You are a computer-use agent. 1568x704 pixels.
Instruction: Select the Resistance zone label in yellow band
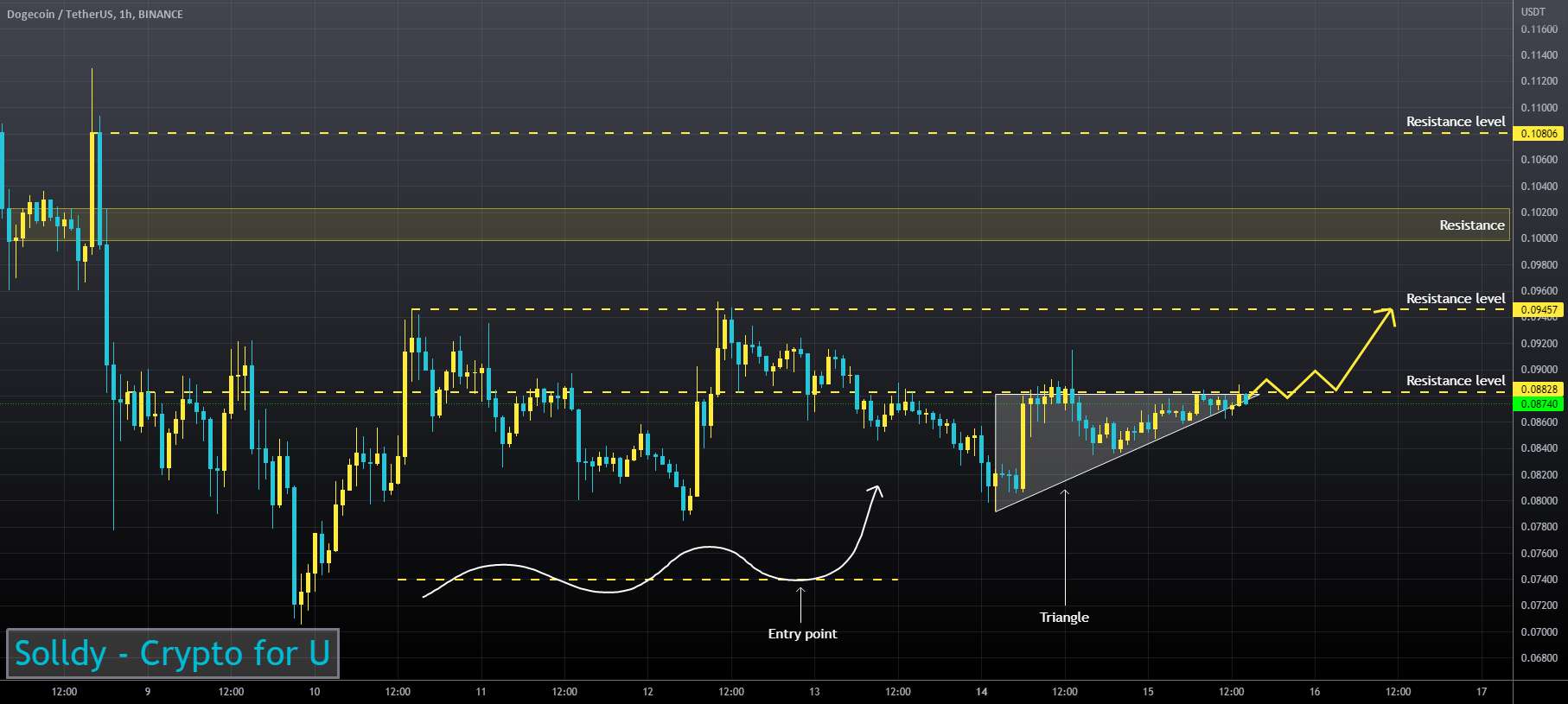click(x=1471, y=225)
